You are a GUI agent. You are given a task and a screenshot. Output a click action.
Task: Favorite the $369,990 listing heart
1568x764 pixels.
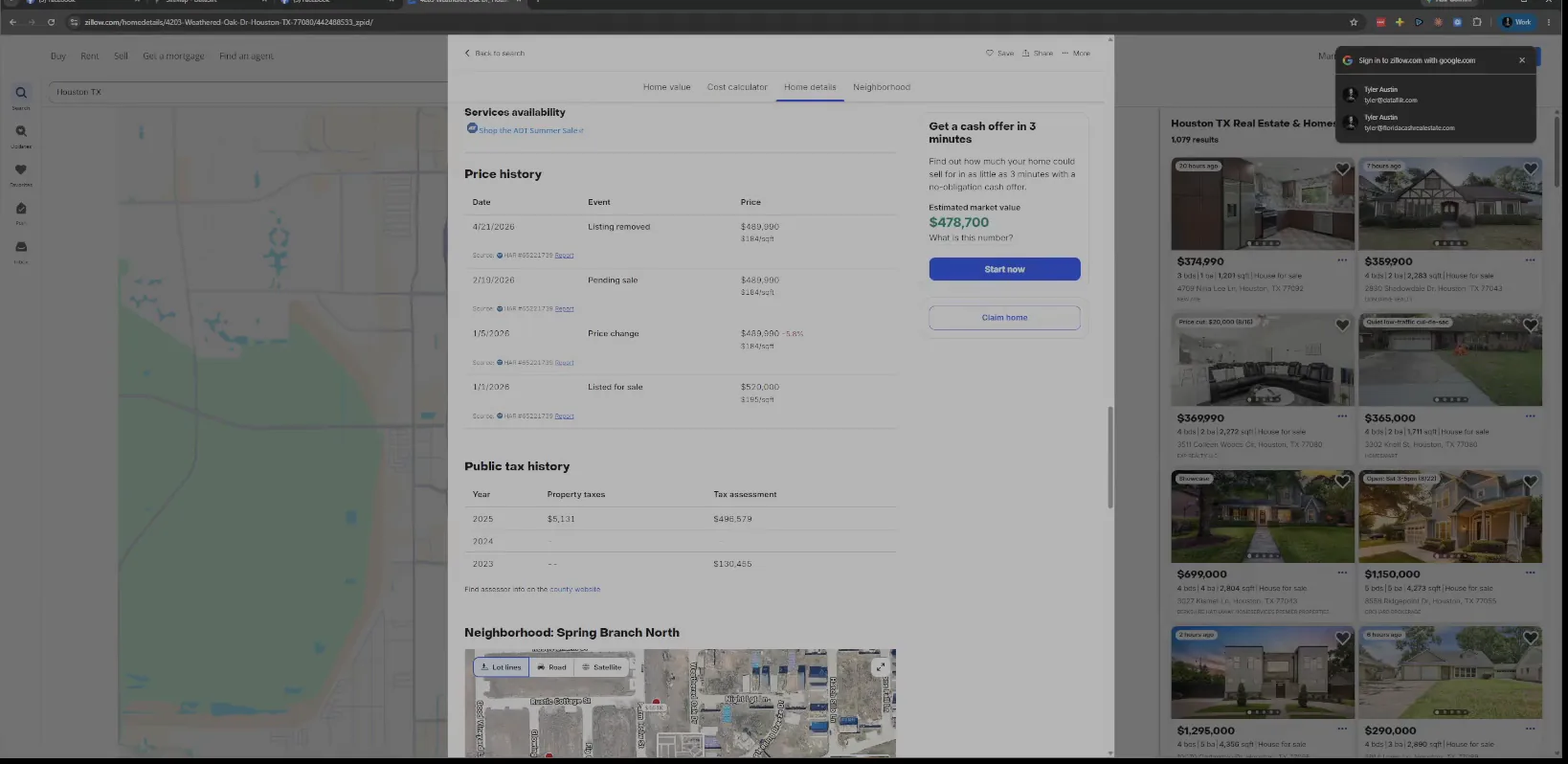pos(1342,326)
